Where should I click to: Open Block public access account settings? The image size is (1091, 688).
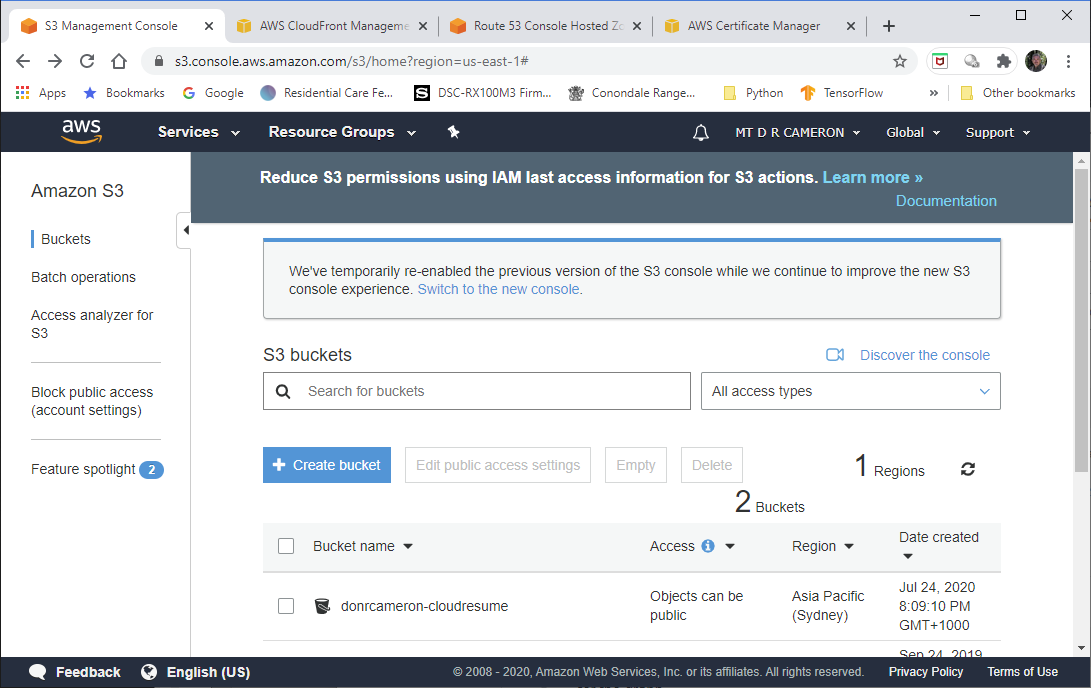[92, 401]
